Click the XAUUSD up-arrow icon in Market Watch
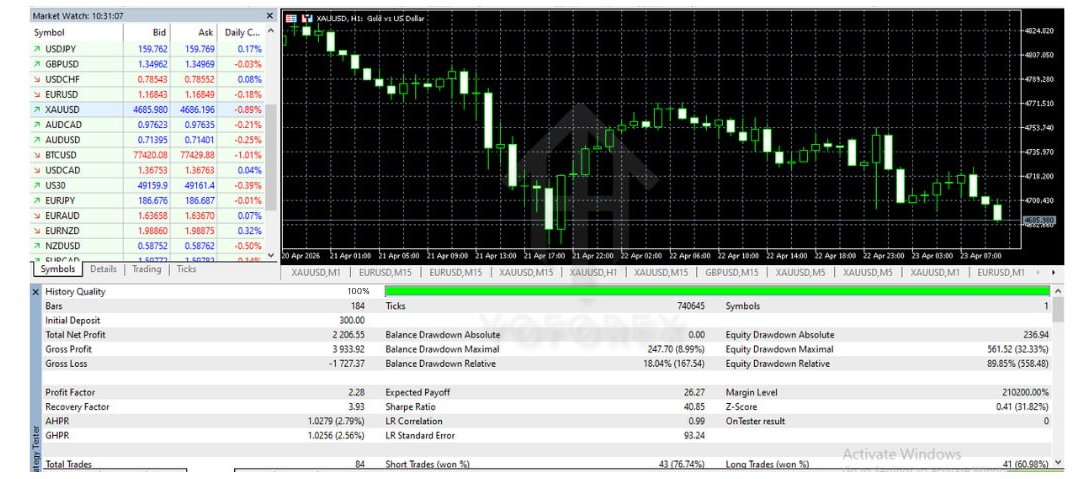The width and height of the screenshot is (1072, 479). pyautogui.click(x=36, y=109)
